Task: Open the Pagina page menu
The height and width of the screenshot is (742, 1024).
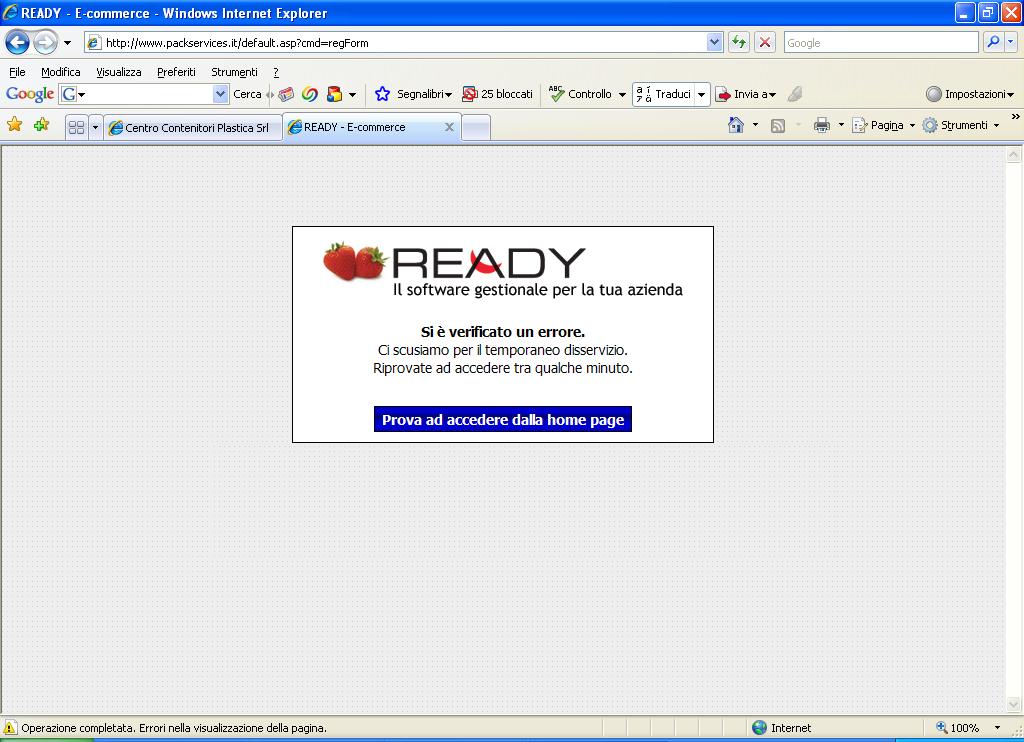Action: [883, 125]
